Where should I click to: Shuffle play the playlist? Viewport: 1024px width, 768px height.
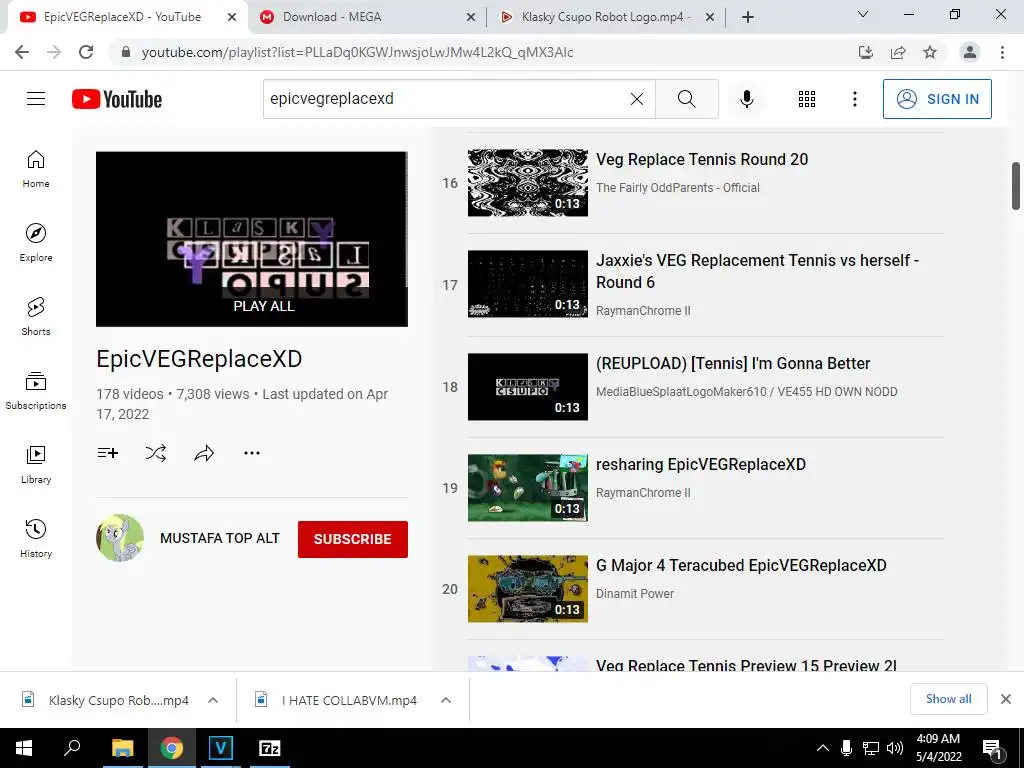[x=155, y=453]
